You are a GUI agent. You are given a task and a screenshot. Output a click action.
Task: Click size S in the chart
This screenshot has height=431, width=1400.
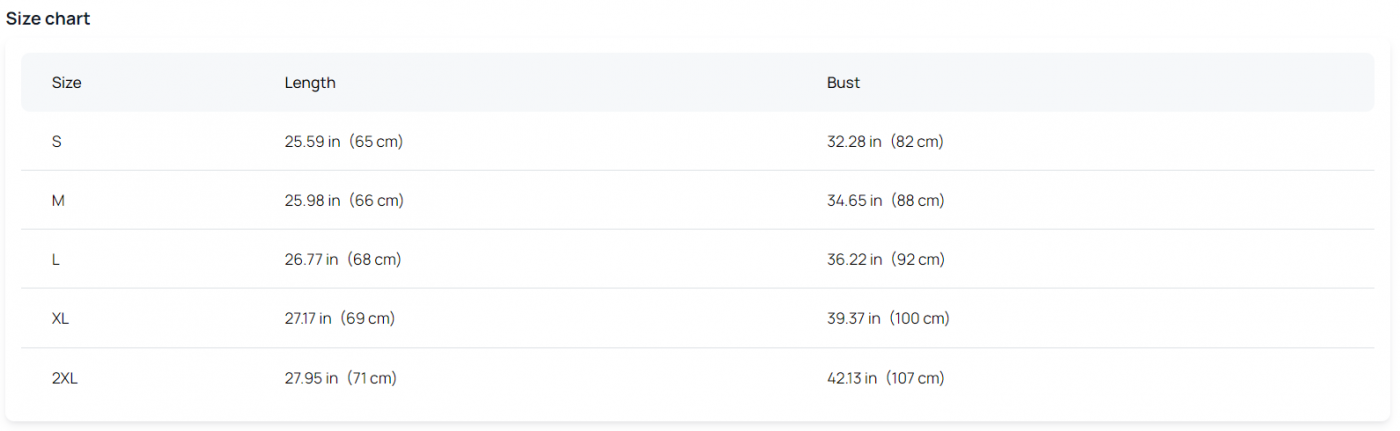click(56, 142)
